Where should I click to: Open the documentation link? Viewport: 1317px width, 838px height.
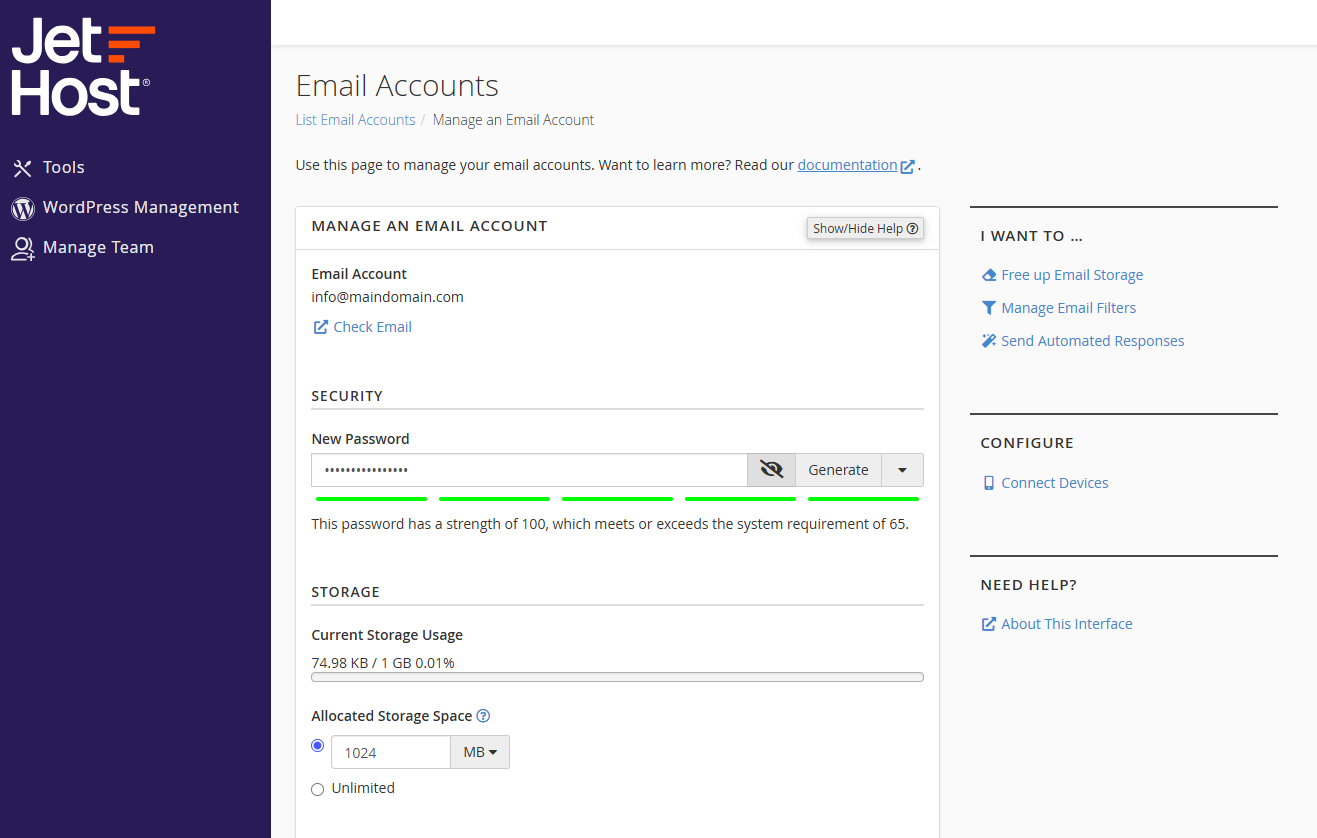[x=847, y=165]
